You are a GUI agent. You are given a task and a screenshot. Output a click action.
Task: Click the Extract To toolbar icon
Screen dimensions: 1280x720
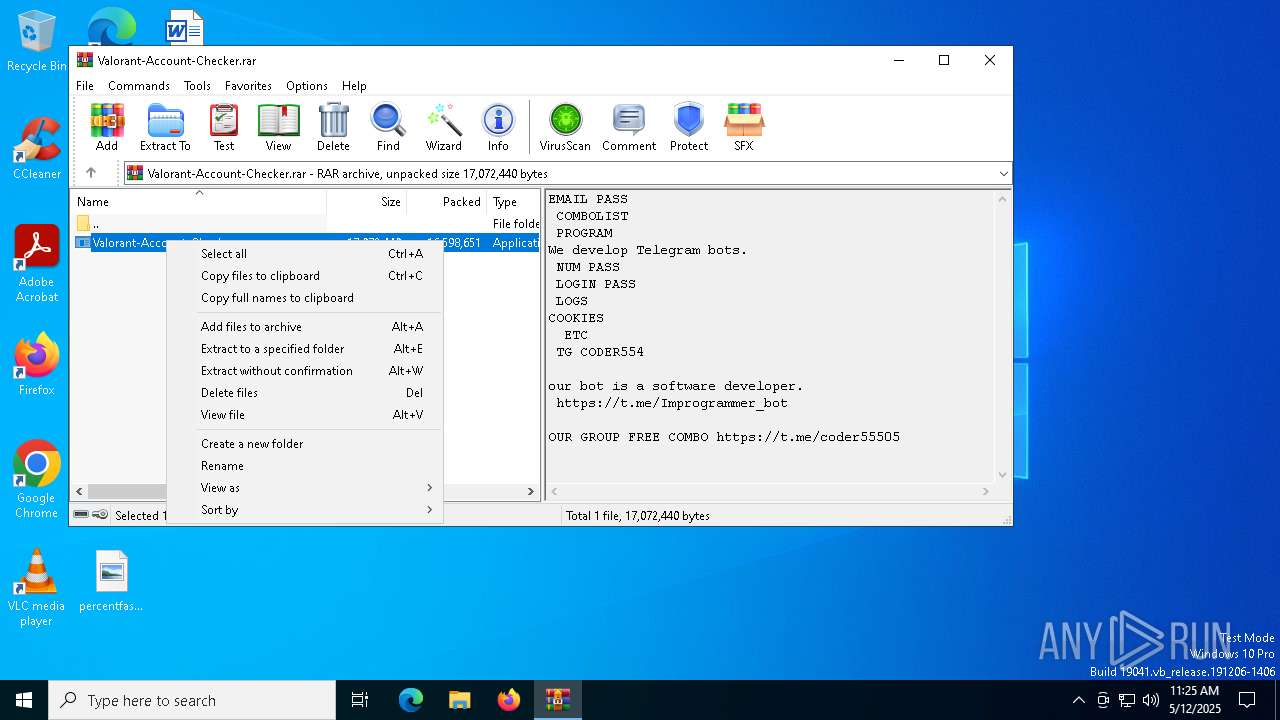coord(165,127)
